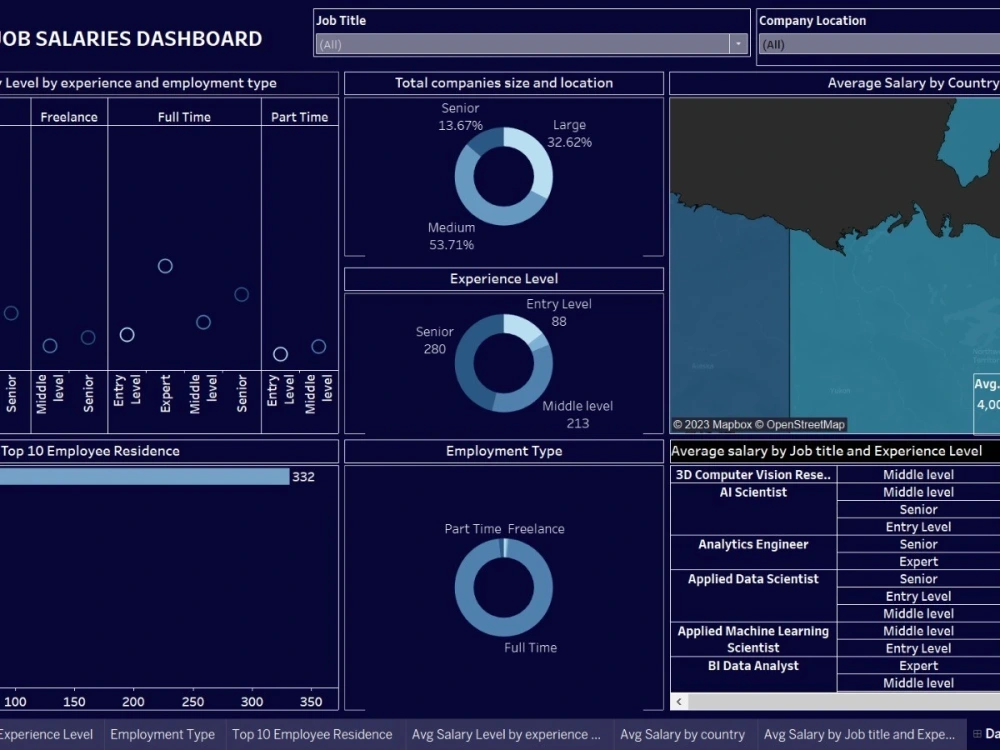The height and width of the screenshot is (750, 1000).
Task: Click the 'Top 10 Employee Residence' title
Action: [x=90, y=451]
